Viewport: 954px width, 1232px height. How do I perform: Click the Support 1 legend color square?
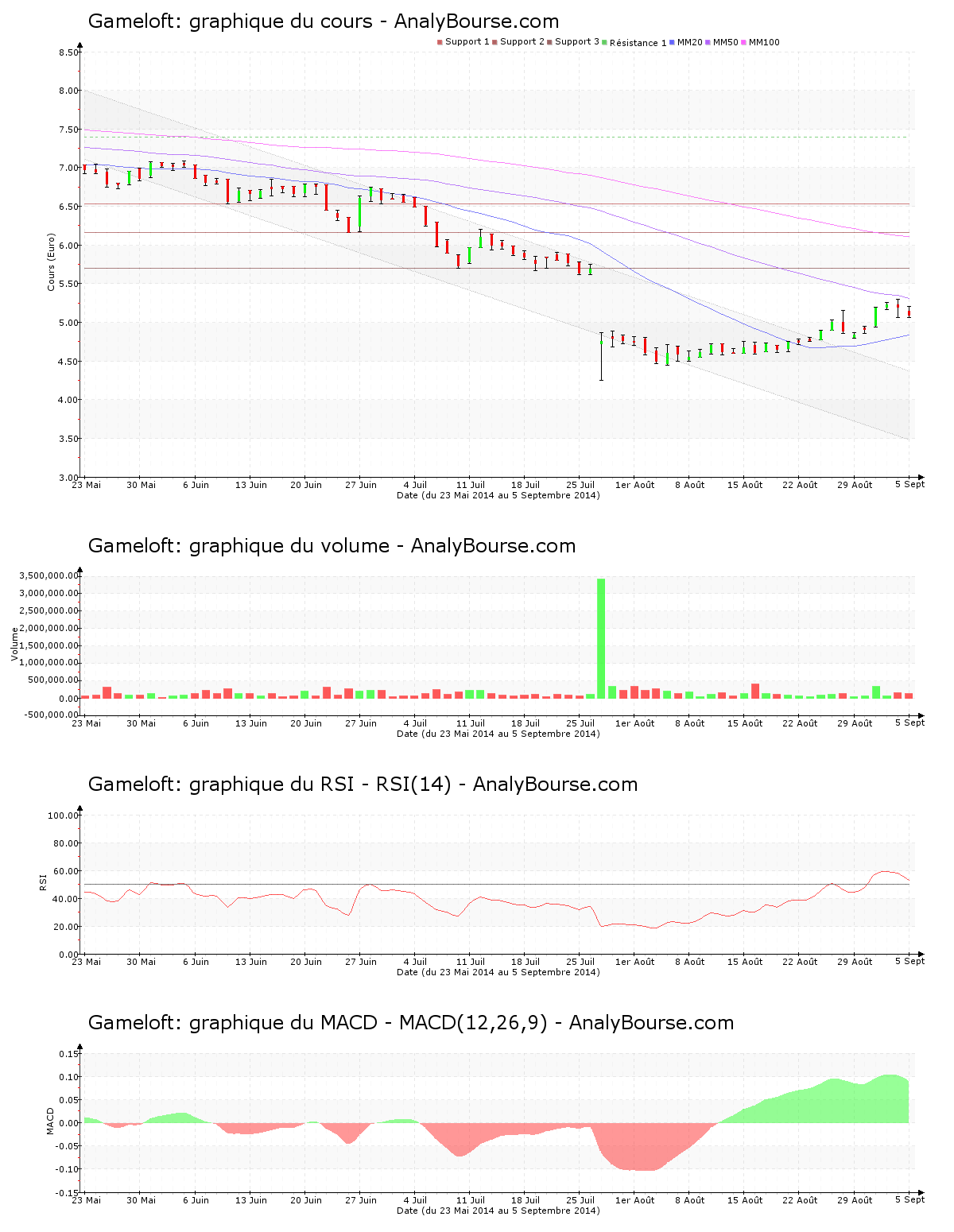(x=440, y=42)
